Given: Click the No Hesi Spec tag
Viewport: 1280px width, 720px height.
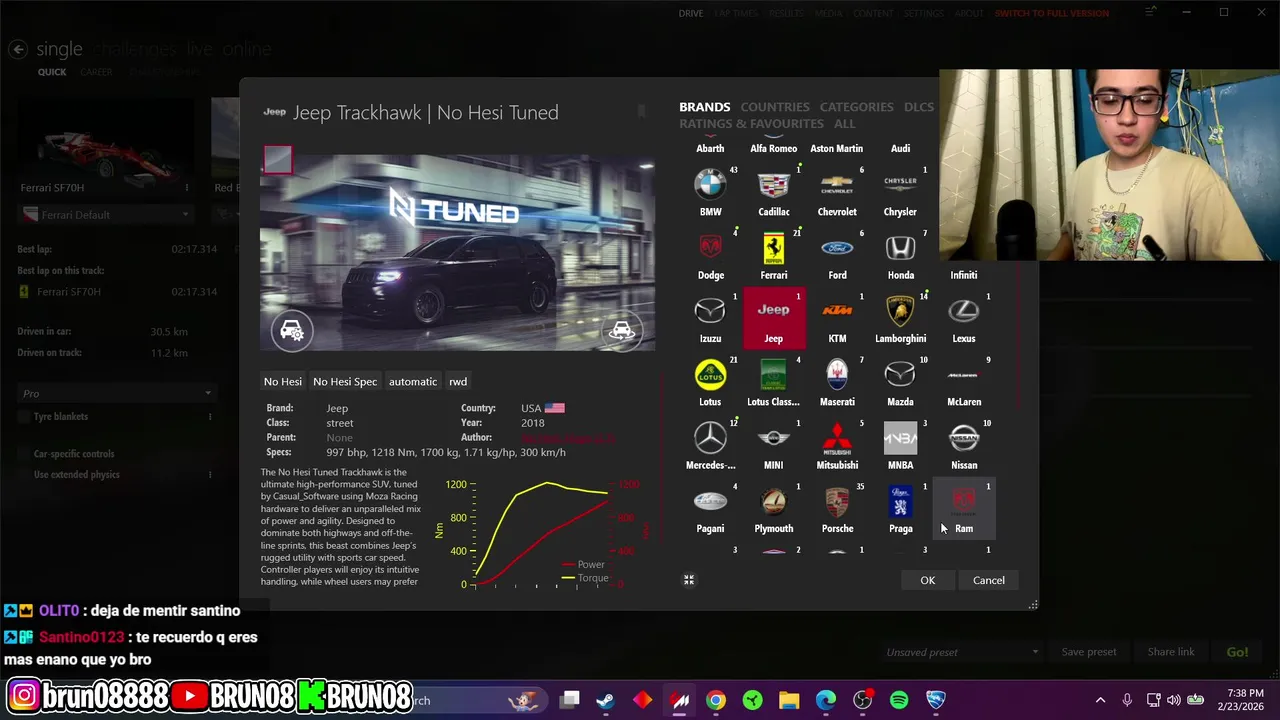Looking at the screenshot, I should tap(345, 382).
